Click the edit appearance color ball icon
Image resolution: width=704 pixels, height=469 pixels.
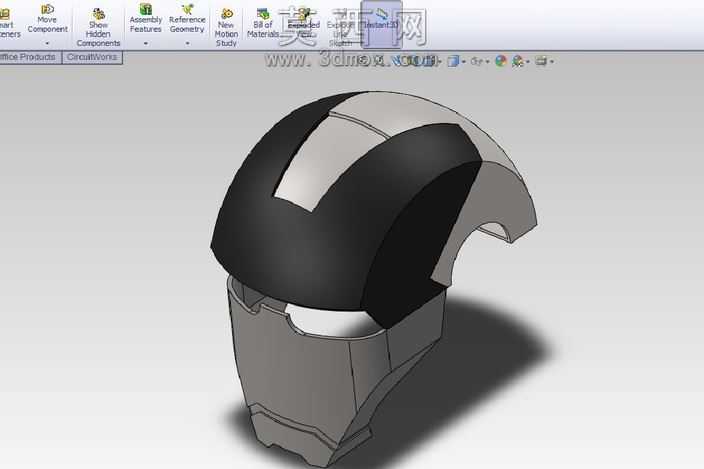[501, 61]
